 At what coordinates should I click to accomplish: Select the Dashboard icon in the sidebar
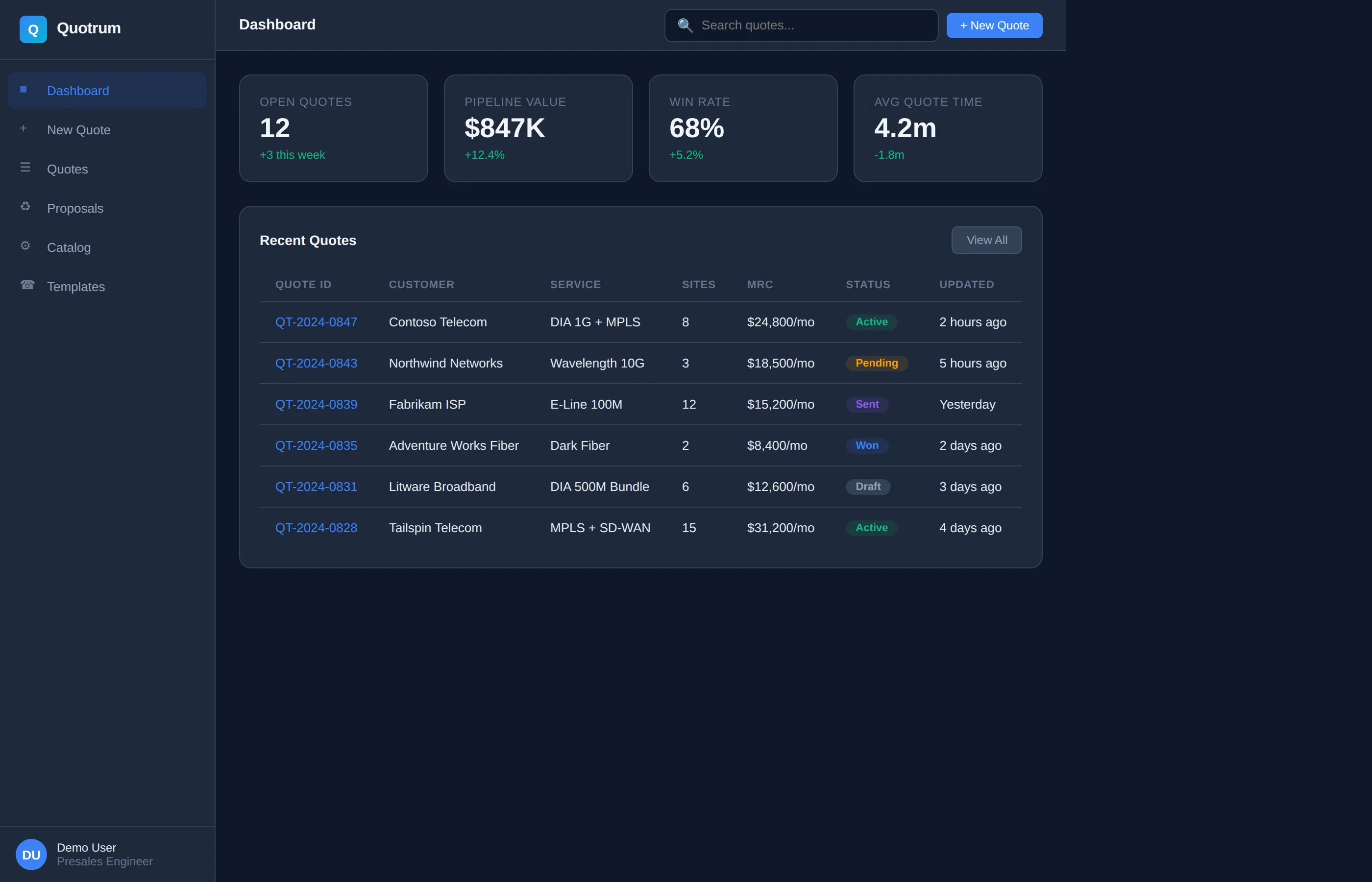(24, 89)
